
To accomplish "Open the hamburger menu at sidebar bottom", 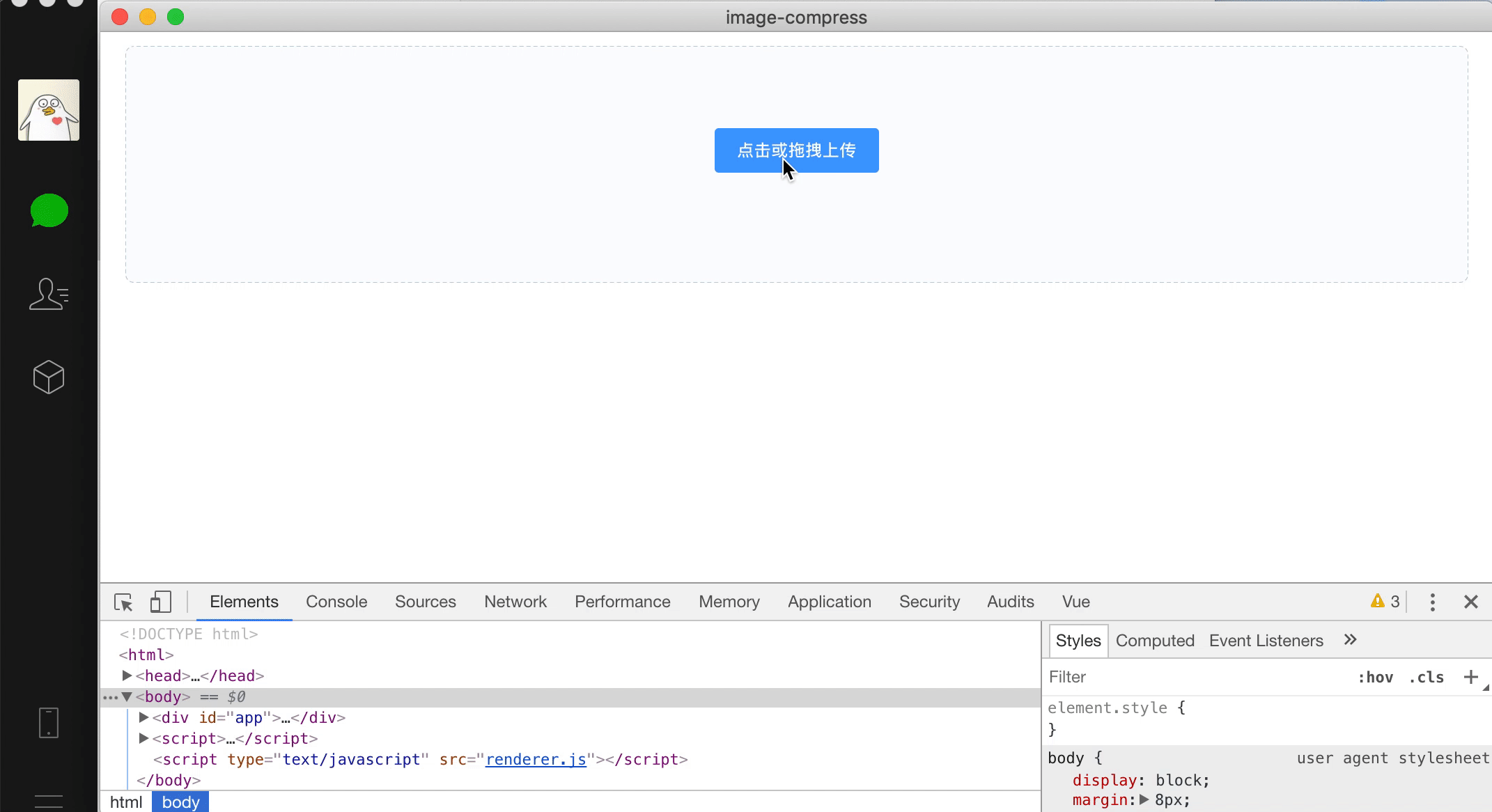I will coord(49,802).
